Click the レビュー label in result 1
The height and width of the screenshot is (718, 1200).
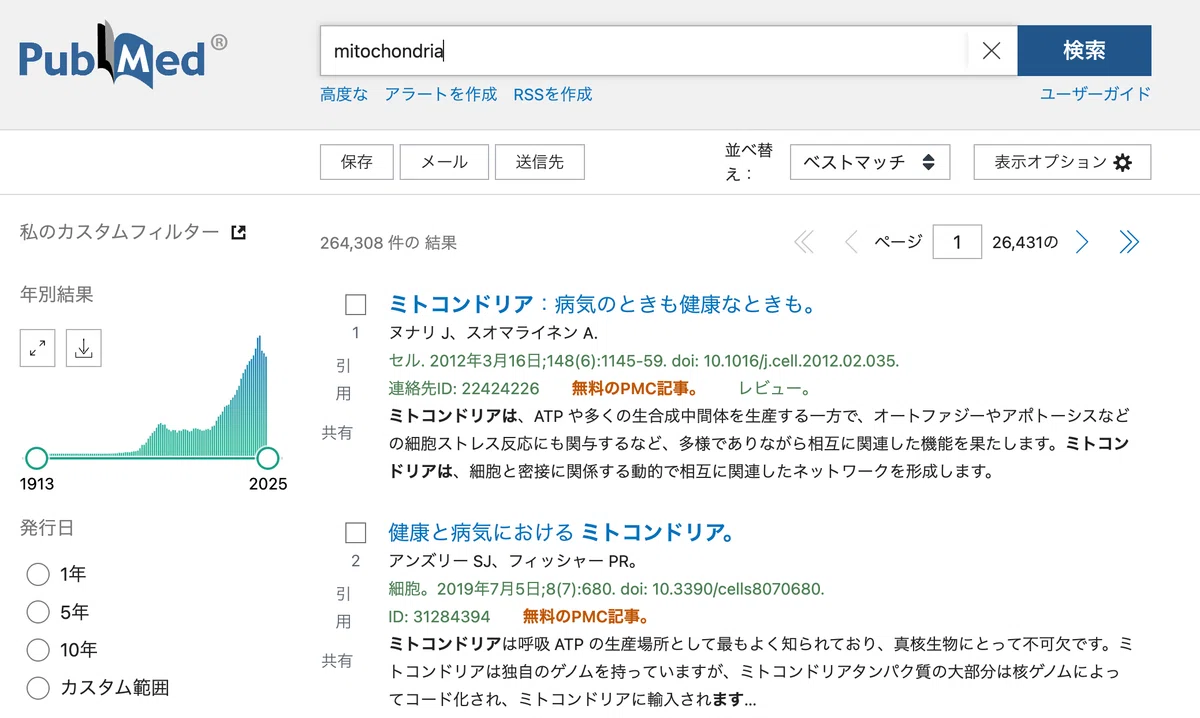click(x=775, y=388)
